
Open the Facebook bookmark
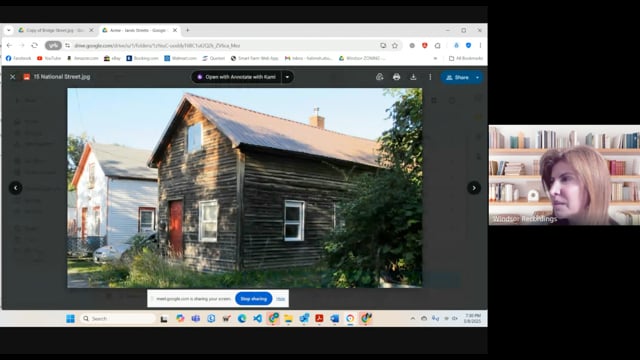18,58
